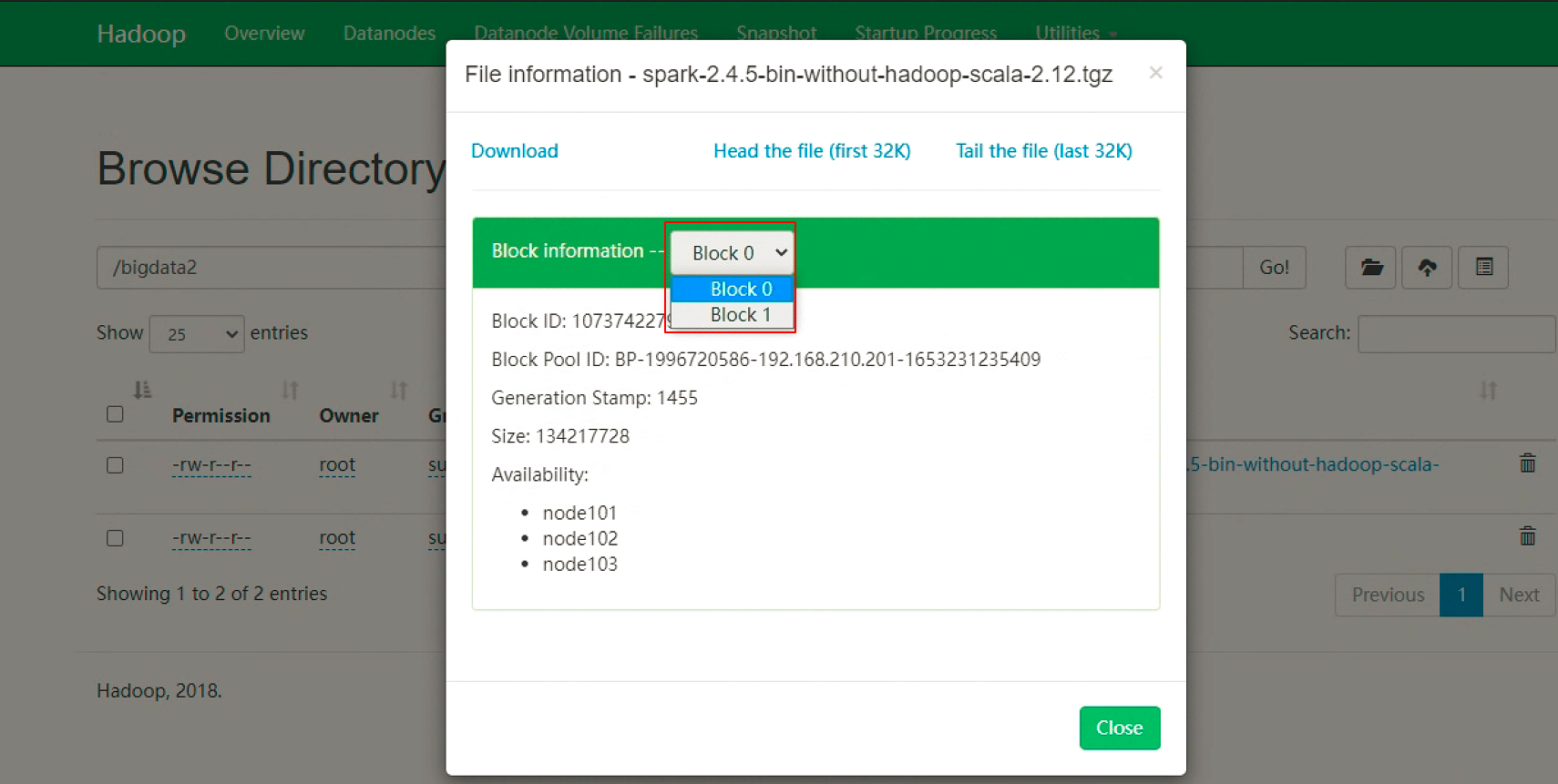1558x784 pixels.
Task: Check the first file row checkbox
Action: click(115, 465)
